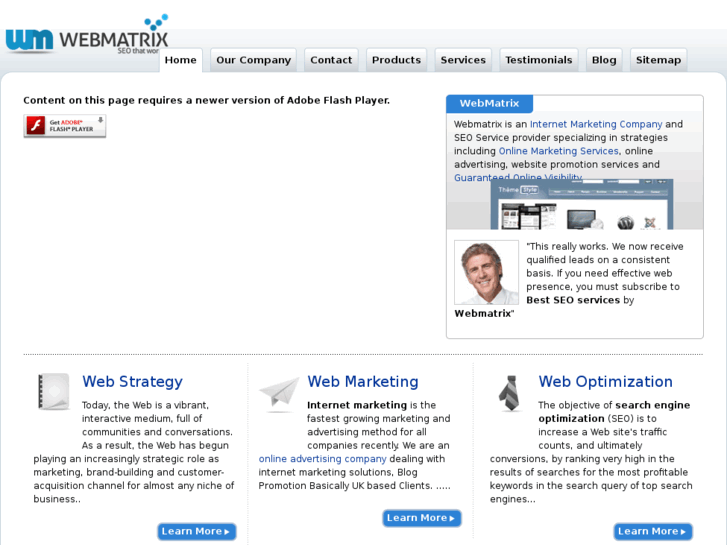The image size is (727, 545).
Task: Click the WebMatrix logo
Action: tap(87, 35)
